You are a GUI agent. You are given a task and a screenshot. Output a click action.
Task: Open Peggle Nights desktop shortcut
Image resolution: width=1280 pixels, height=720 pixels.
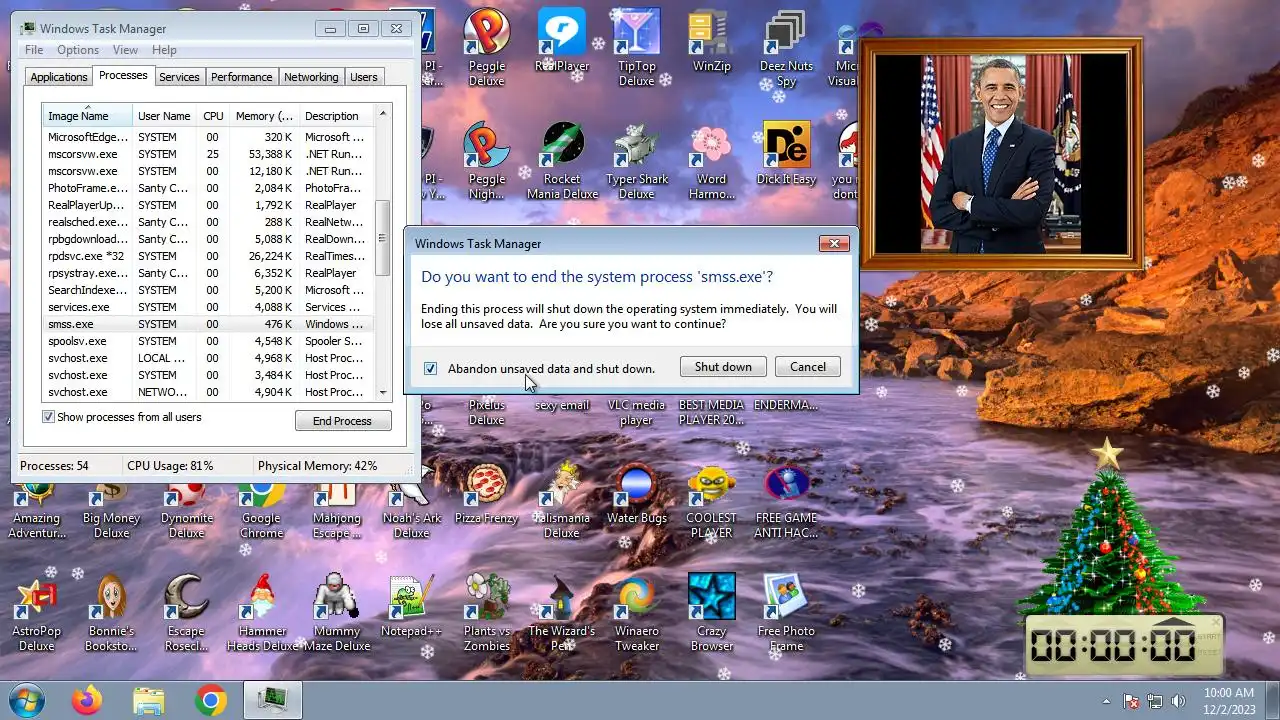tap(487, 161)
